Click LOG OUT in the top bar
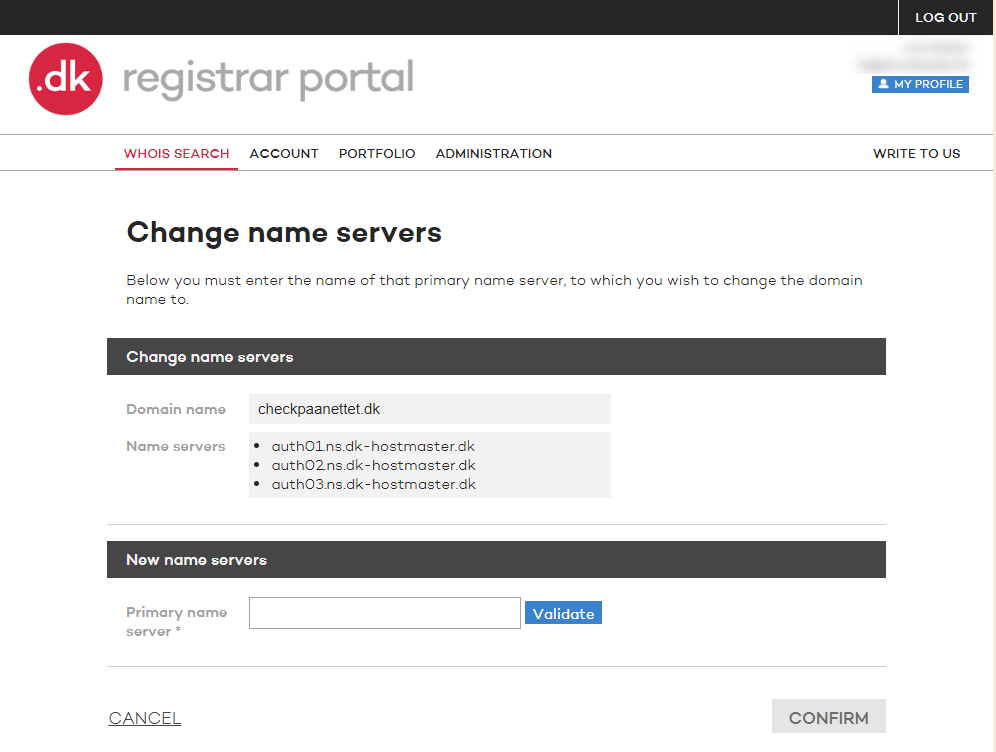The height and width of the screenshot is (752, 996). [945, 17]
